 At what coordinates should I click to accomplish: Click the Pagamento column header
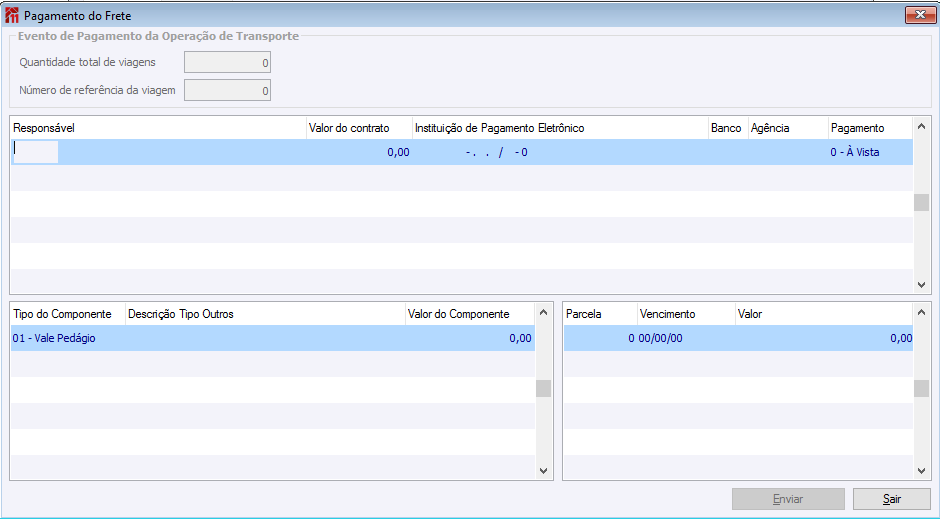click(870, 128)
